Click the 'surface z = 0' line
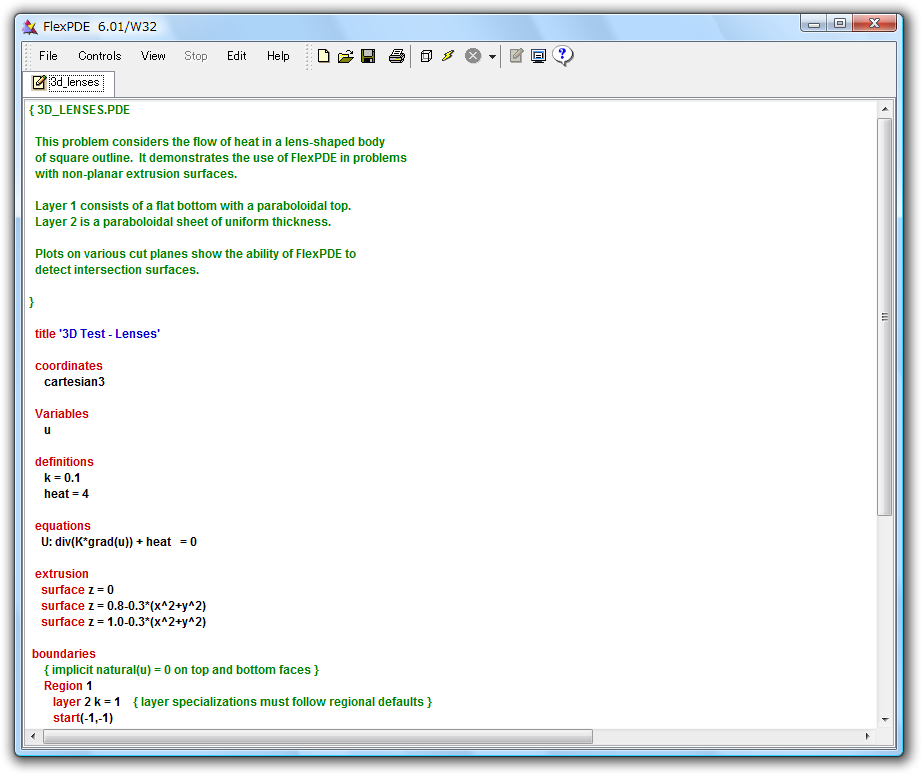The image size is (922, 774). (x=77, y=589)
